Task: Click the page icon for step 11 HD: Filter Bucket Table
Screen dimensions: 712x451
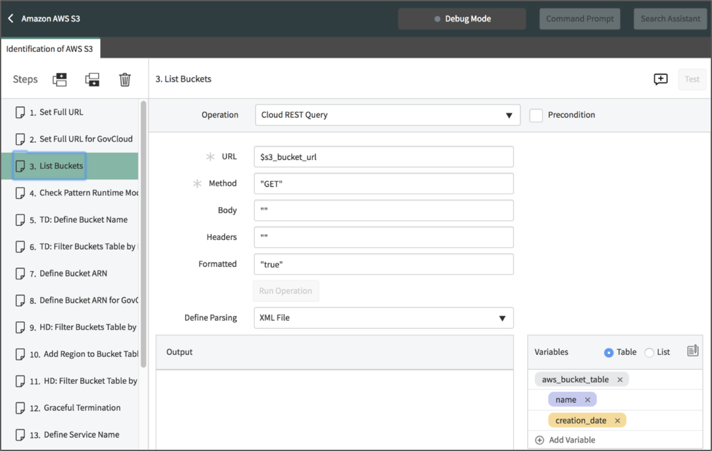Action: (x=20, y=381)
